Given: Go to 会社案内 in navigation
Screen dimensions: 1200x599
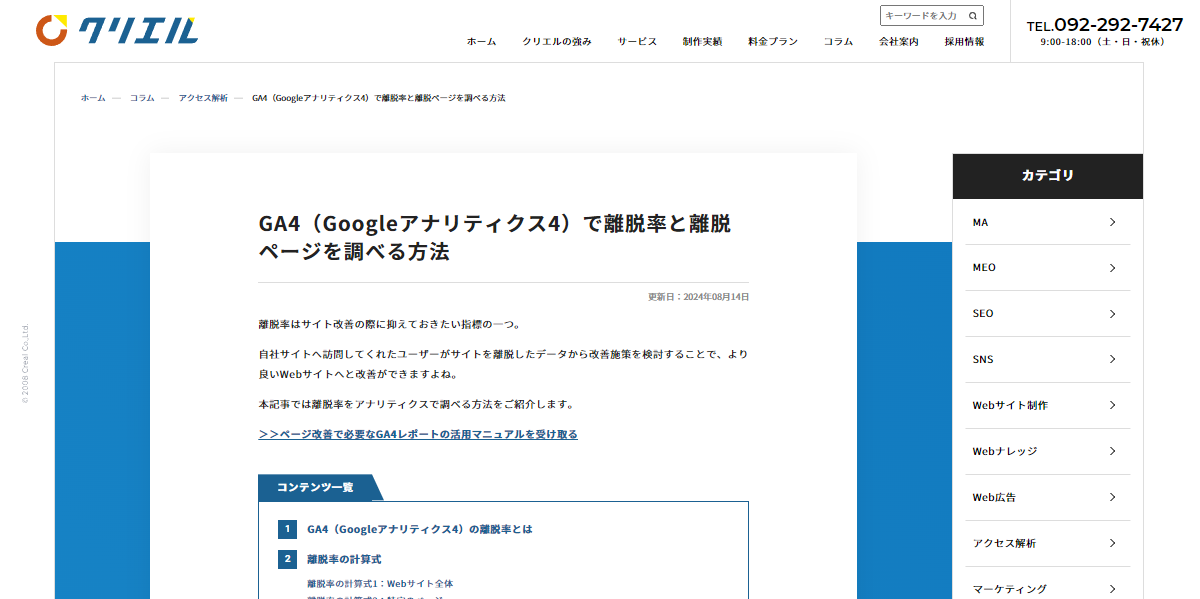Looking at the screenshot, I should click(899, 42).
